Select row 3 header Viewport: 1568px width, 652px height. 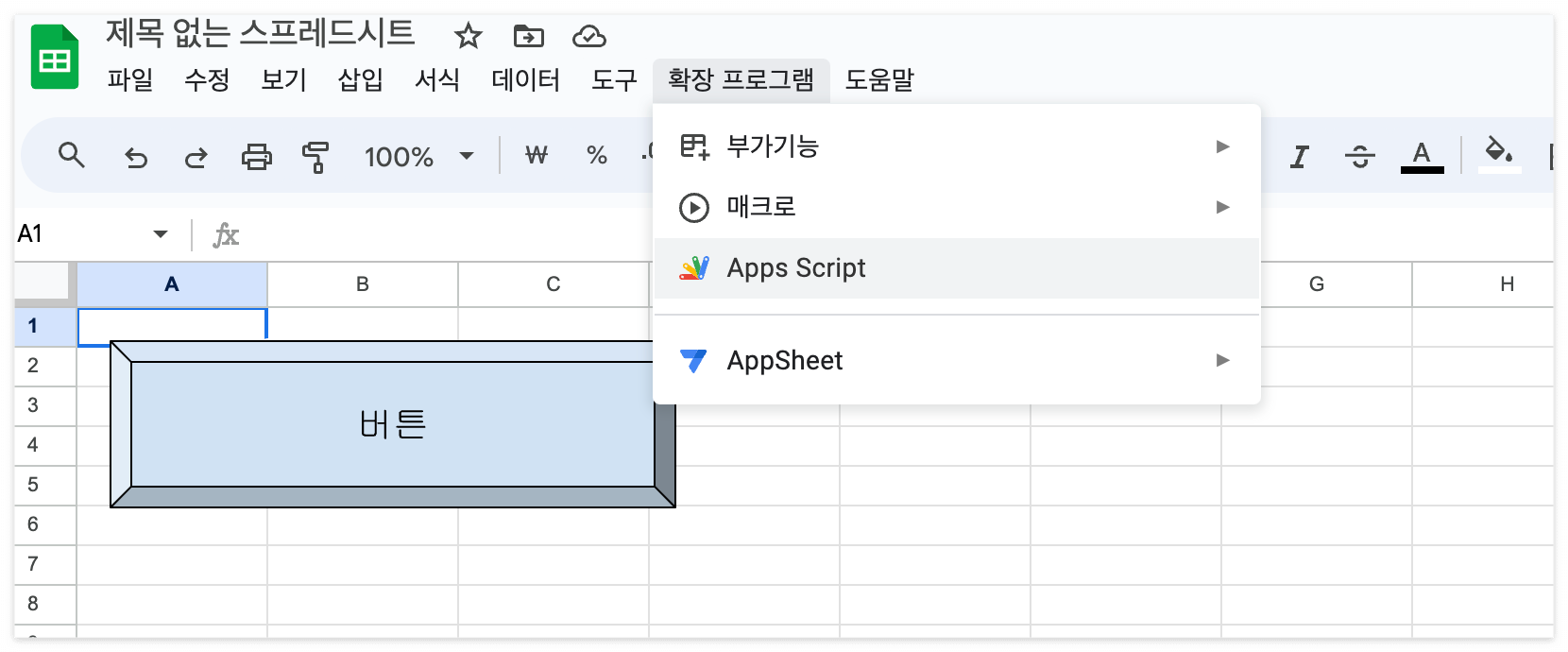[45, 405]
